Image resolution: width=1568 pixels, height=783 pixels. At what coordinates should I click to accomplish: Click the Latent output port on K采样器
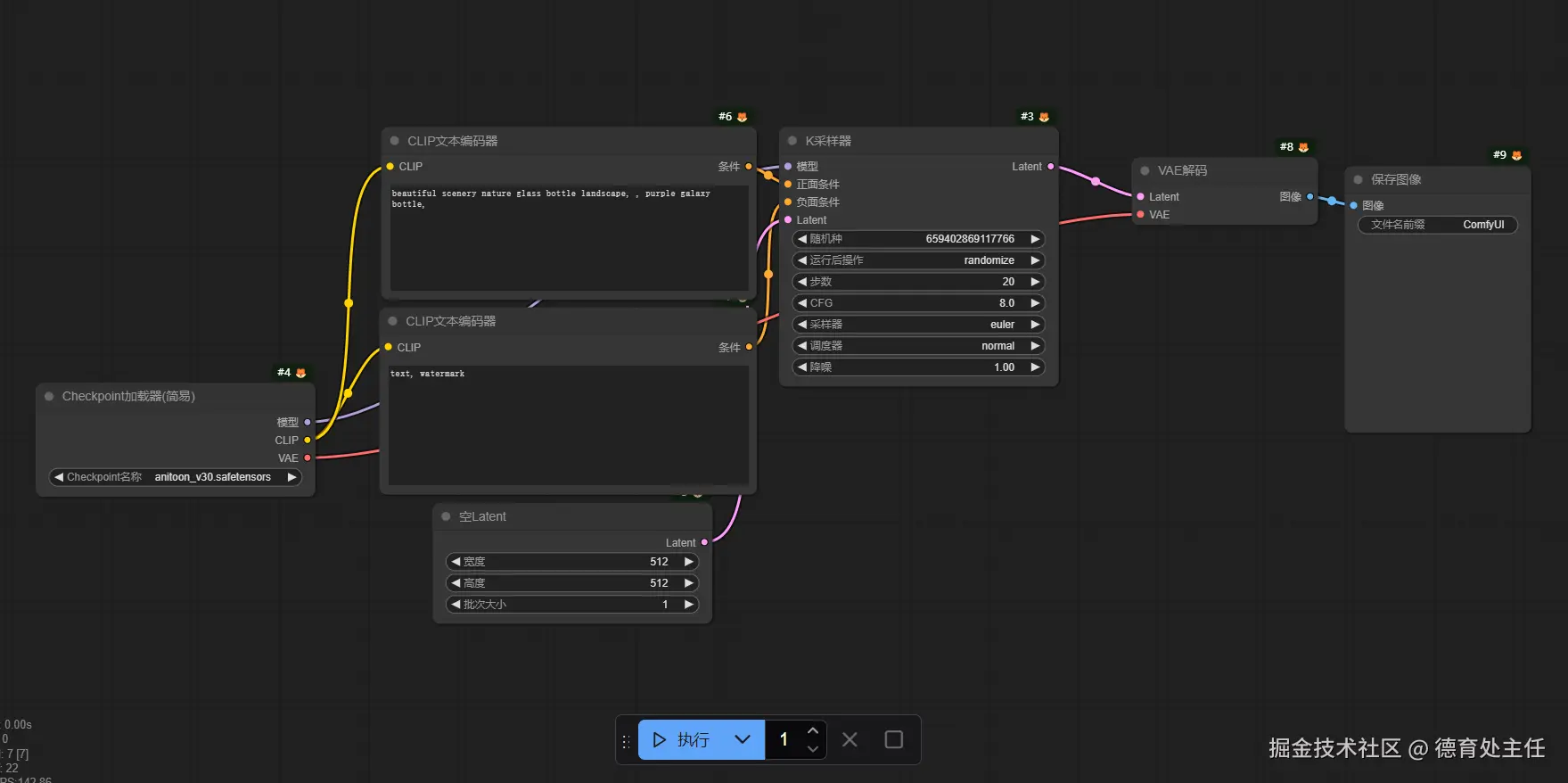point(1051,166)
